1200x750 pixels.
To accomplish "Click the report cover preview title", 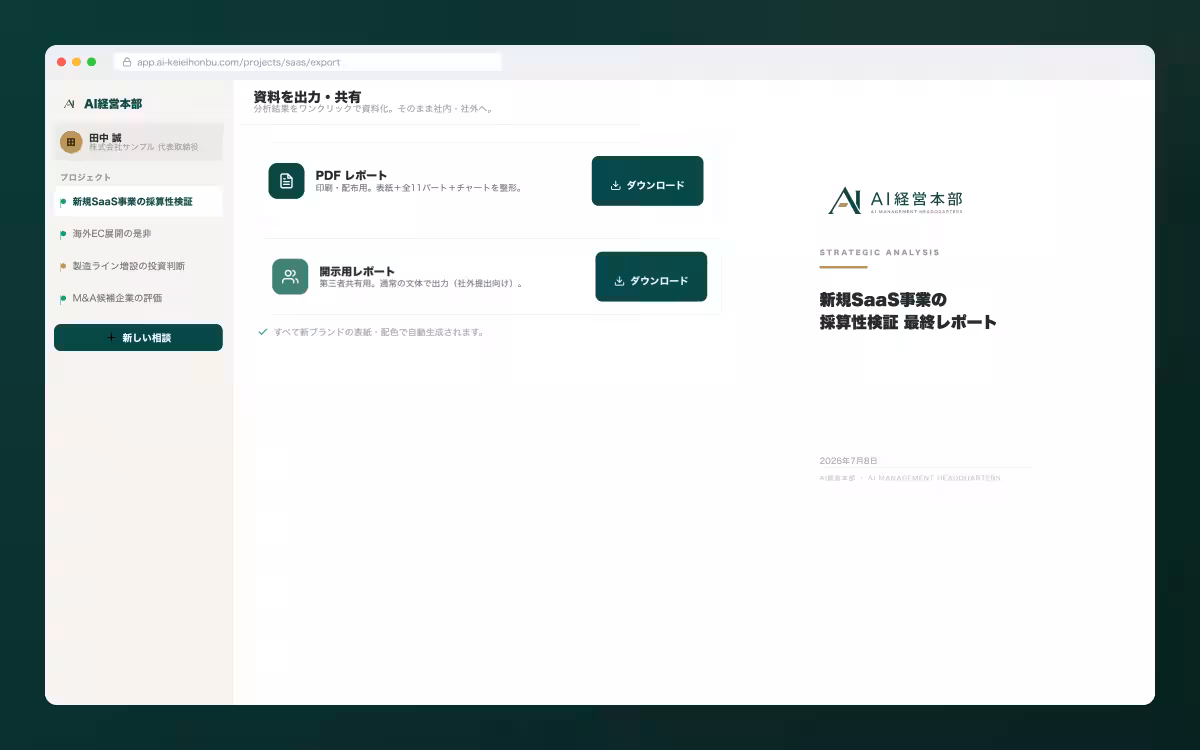I will (908, 311).
